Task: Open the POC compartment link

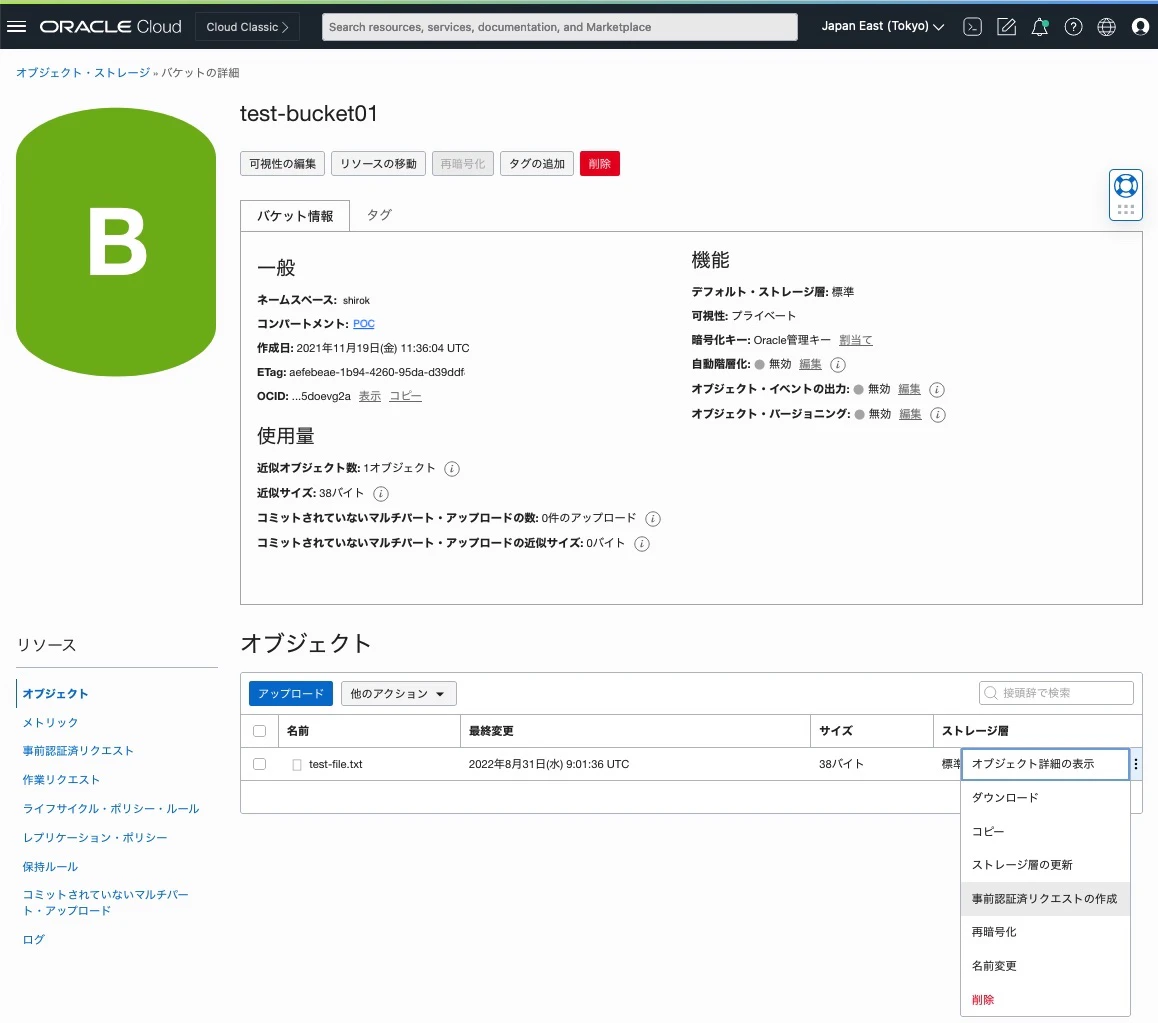Action: [x=363, y=324]
